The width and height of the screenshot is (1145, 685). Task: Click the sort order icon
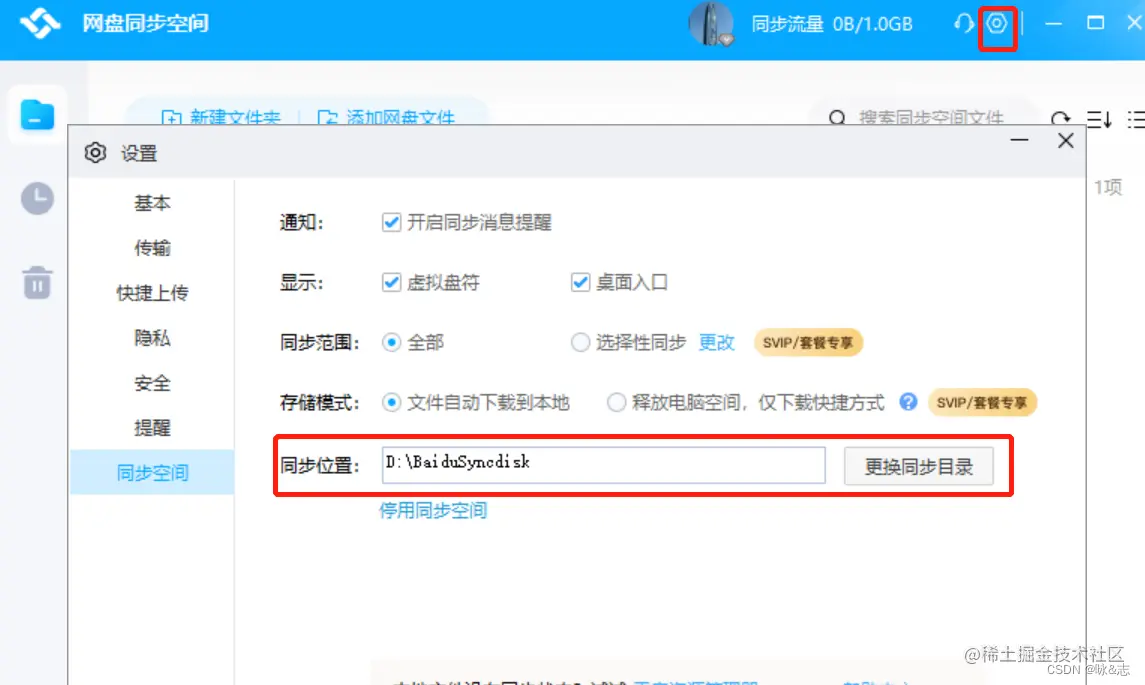coord(1099,119)
